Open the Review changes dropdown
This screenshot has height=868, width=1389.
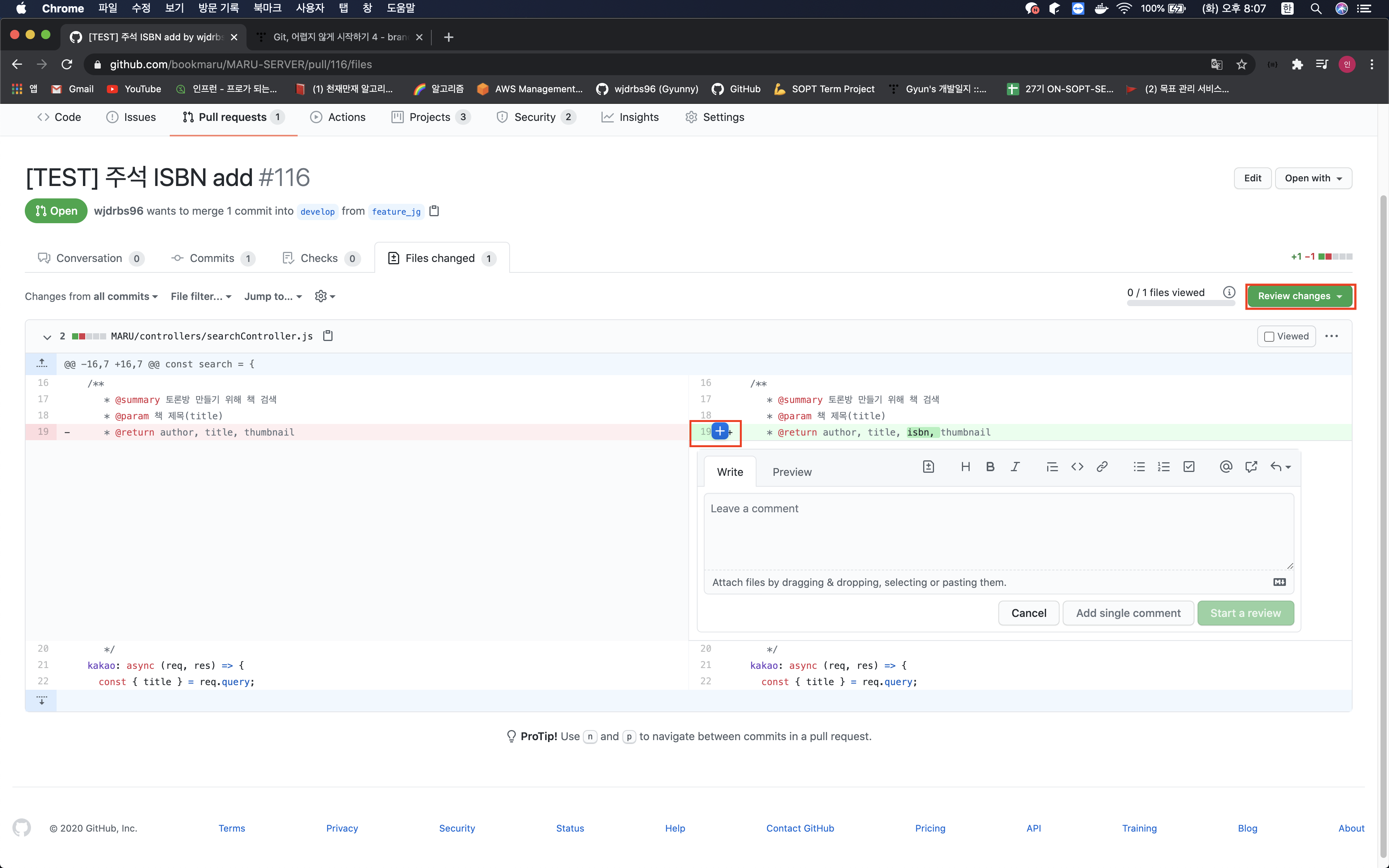click(1299, 296)
